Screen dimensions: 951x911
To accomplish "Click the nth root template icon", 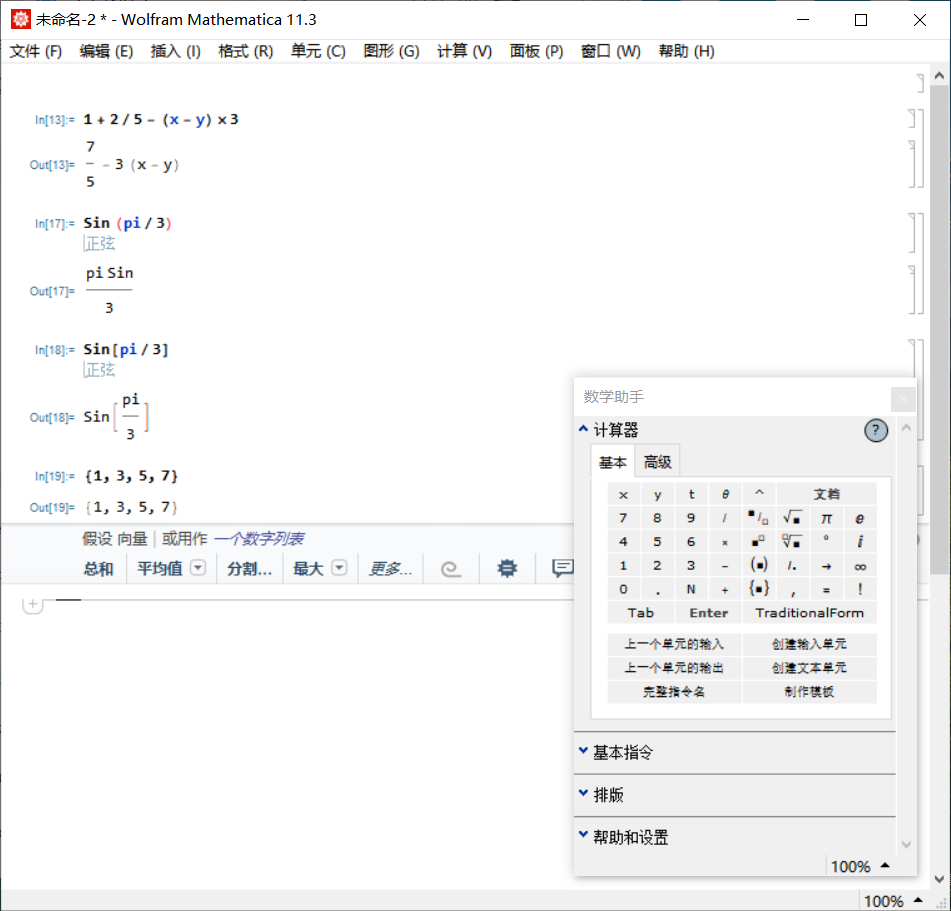I will tap(792, 541).
